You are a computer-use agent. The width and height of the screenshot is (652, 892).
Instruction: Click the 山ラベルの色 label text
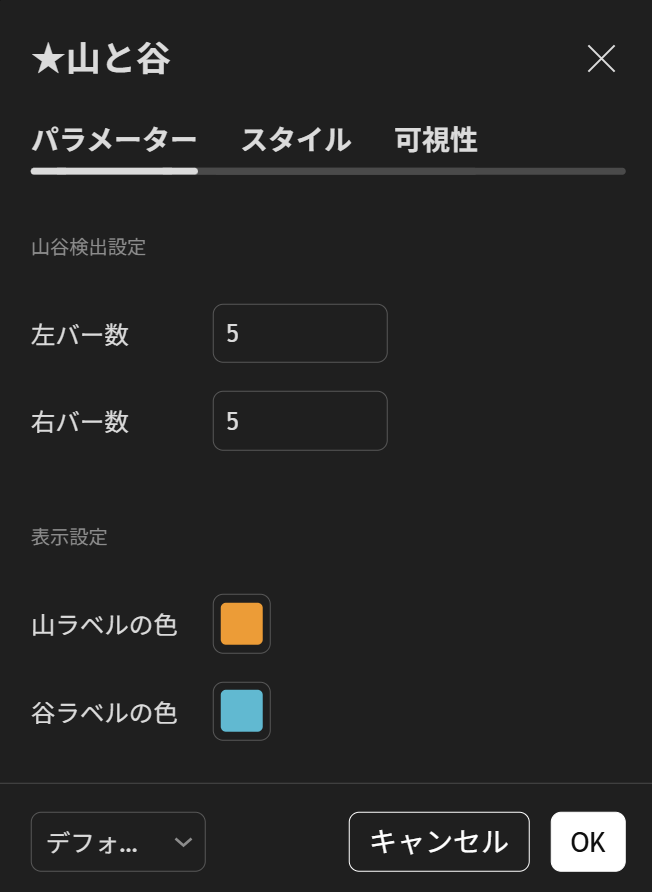click(104, 626)
